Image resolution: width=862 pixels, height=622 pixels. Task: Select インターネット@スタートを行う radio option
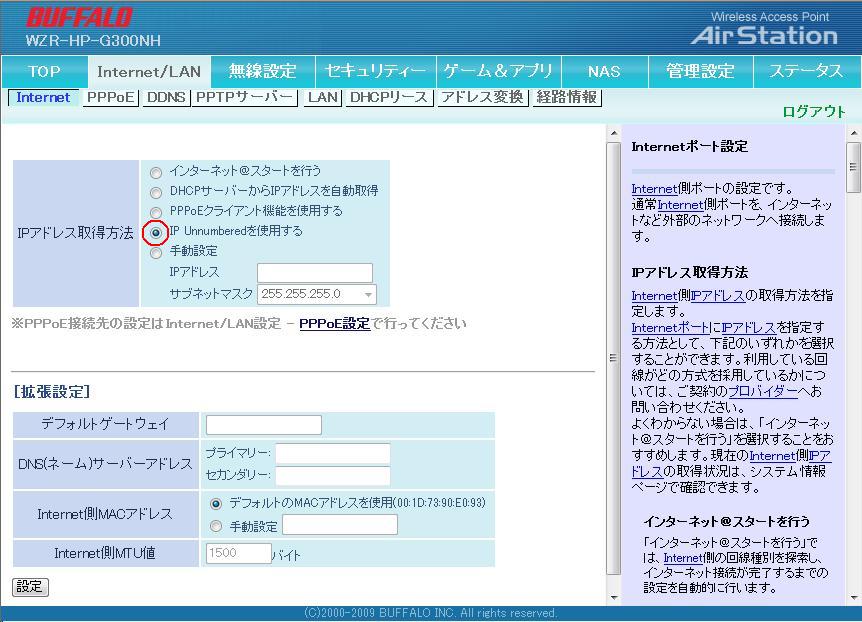click(156, 172)
